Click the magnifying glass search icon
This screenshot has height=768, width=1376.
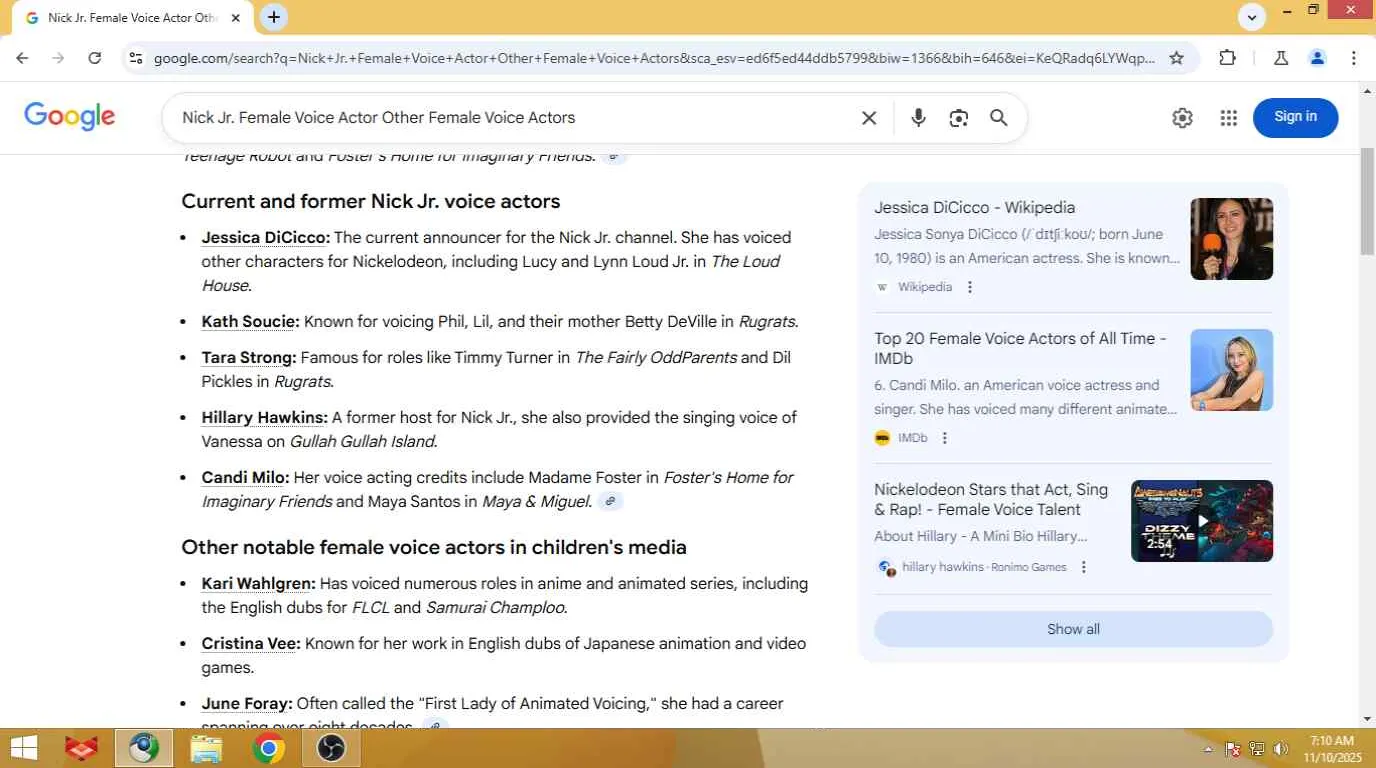point(998,118)
